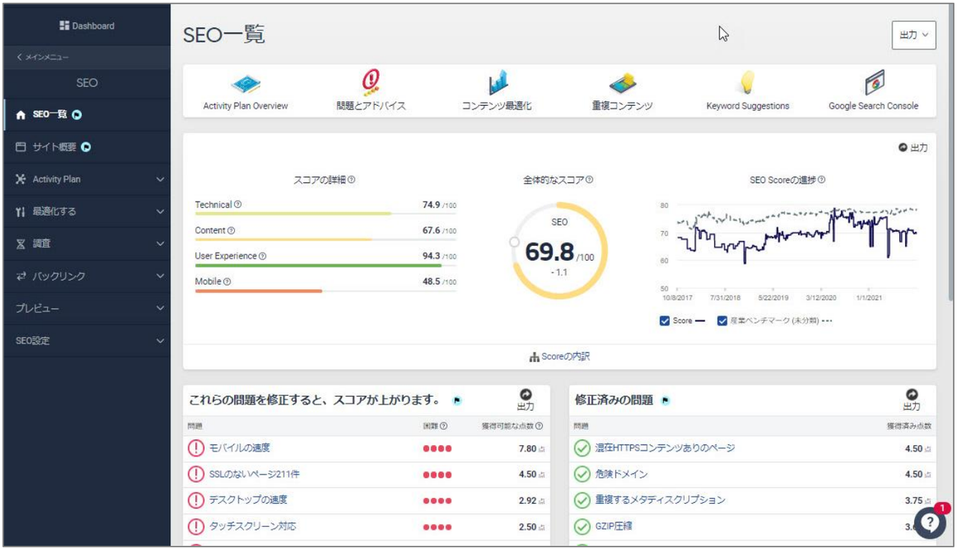
Task: Click alert icon for タッチスクリーン対応
Action: coord(196,527)
